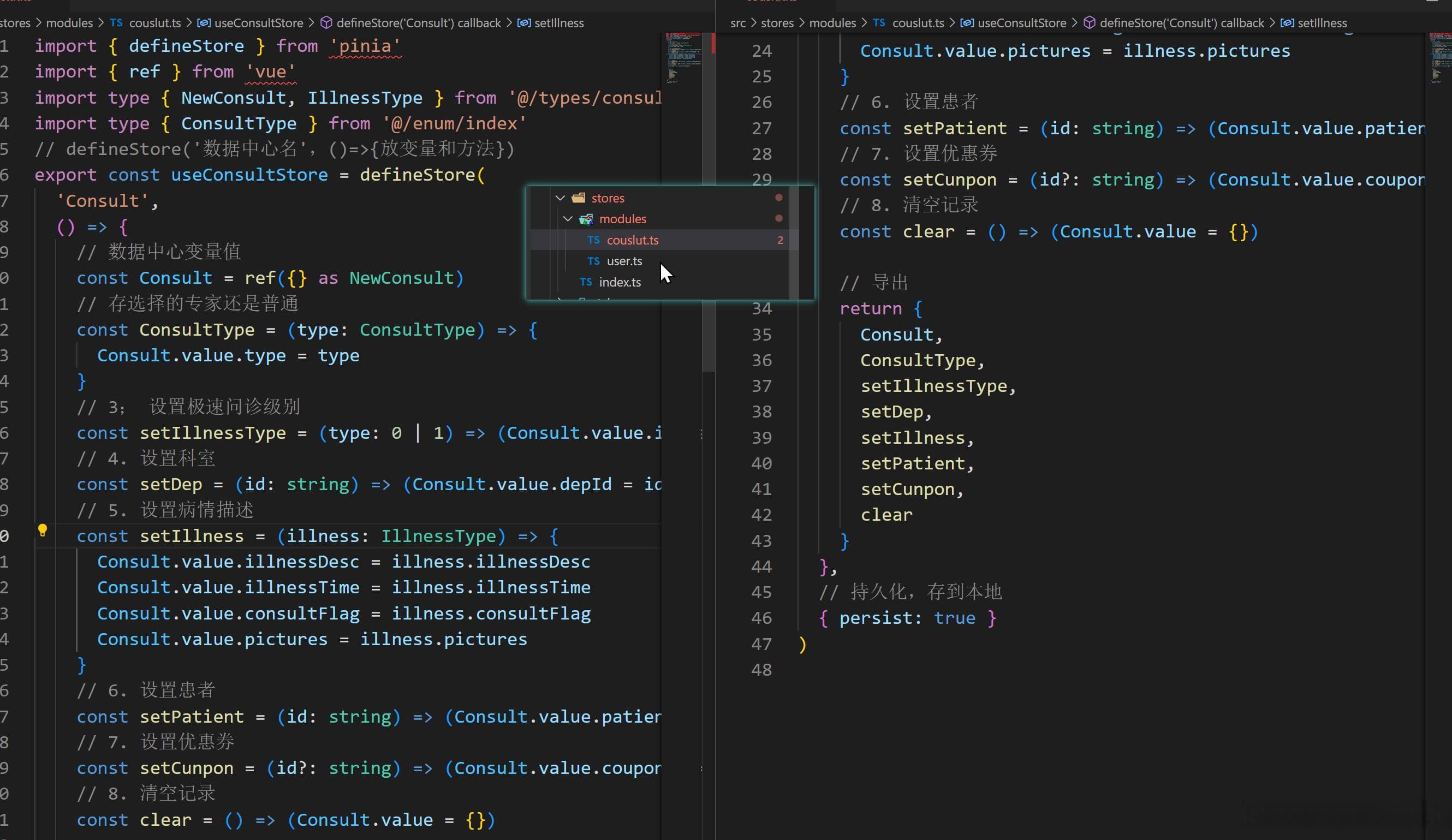
Task: Open the modules breadcrumb dropdown in left editor
Action: click(x=69, y=23)
